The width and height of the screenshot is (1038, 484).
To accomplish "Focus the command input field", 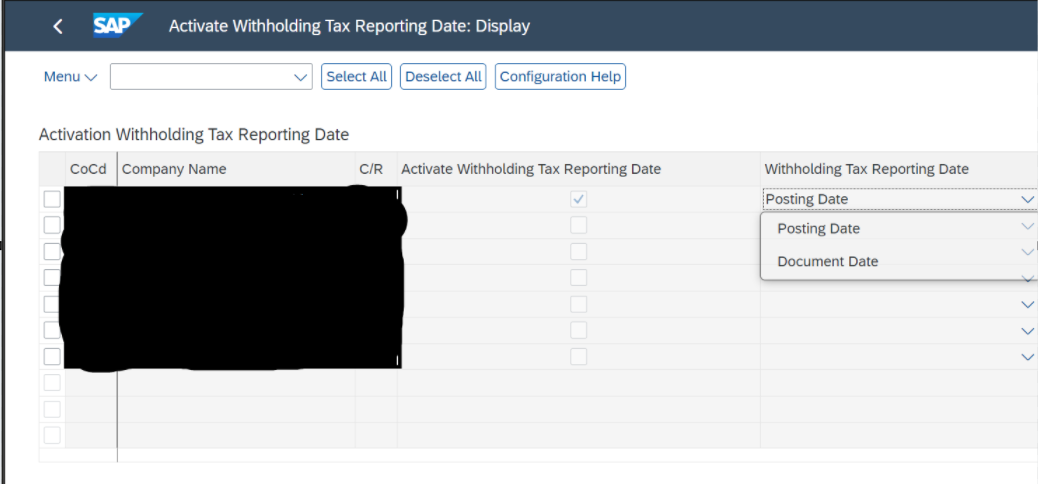I will click(201, 77).
